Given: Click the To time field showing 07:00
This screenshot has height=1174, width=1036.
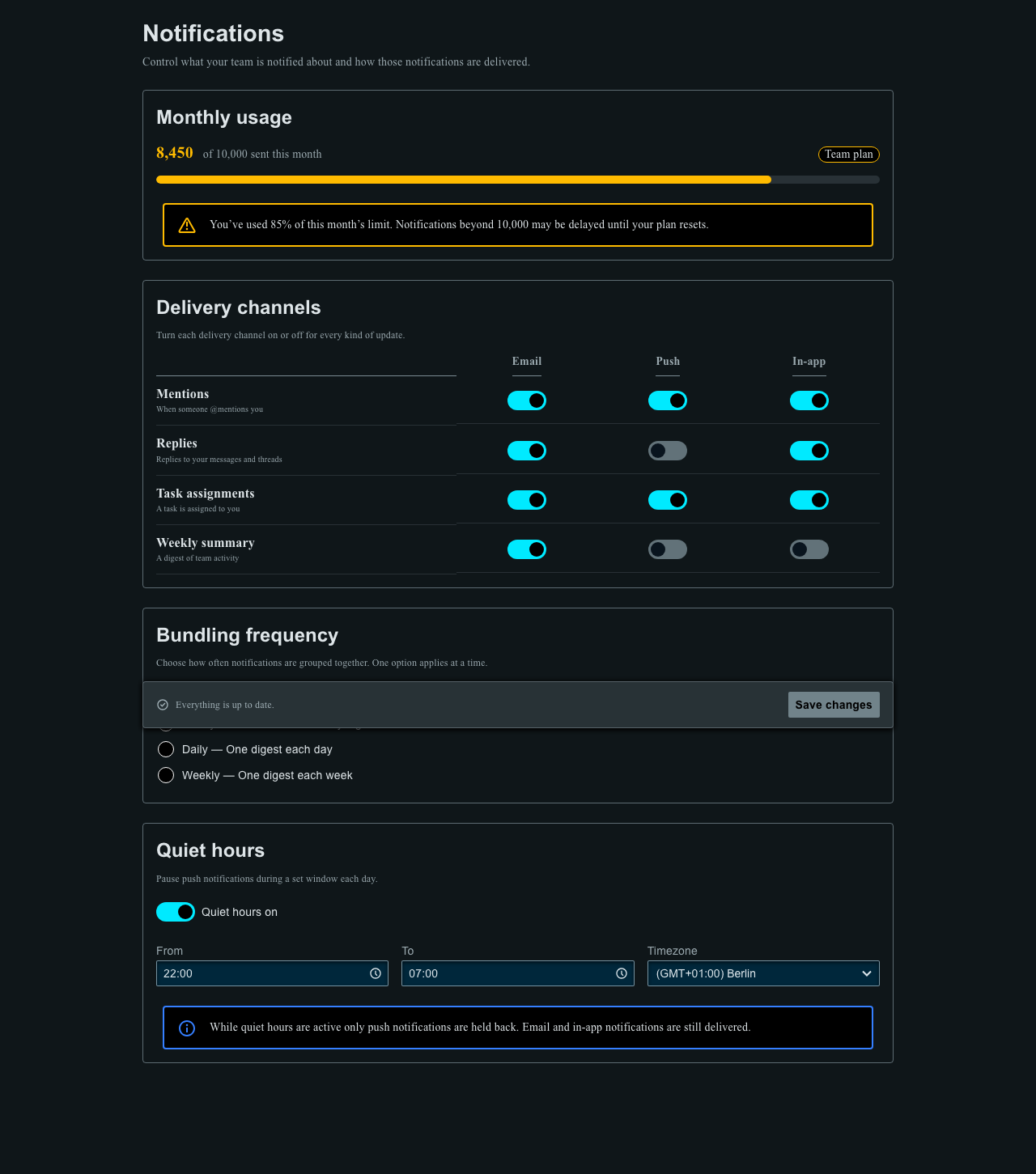Looking at the screenshot, I should click(x=517, y=973).
